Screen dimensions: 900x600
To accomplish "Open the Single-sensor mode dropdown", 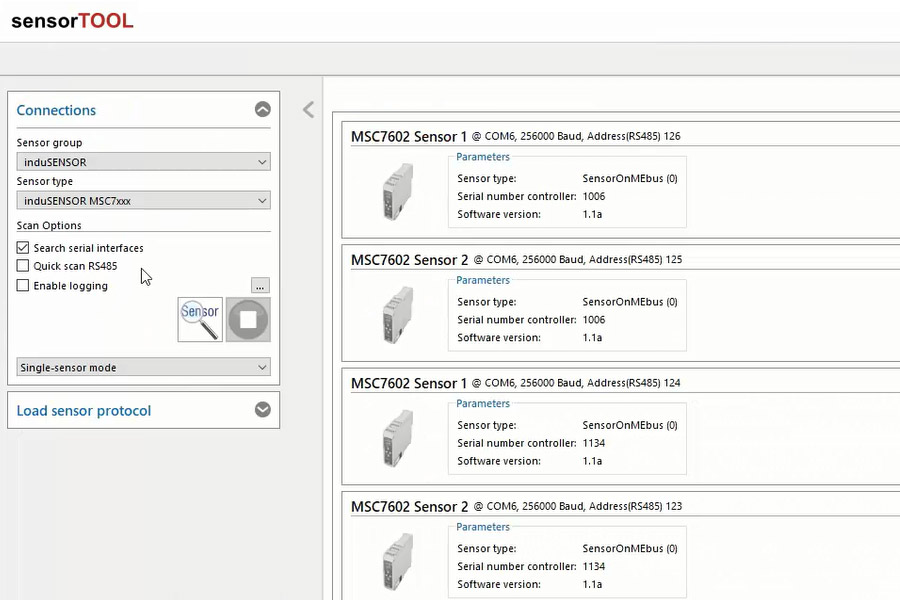I will point(143,368).
